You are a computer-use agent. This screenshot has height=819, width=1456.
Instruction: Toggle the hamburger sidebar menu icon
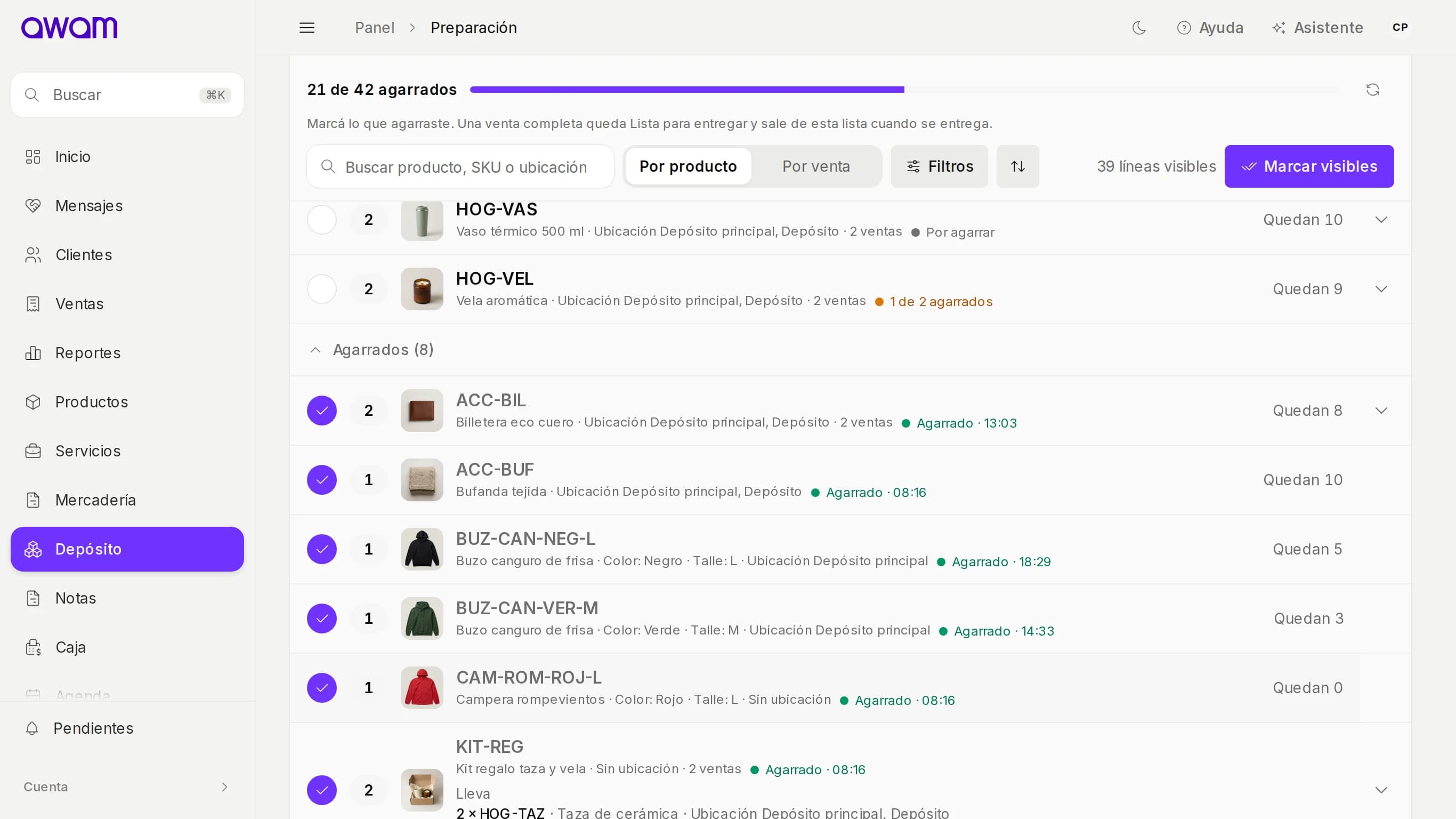click(x=307, y=28)
